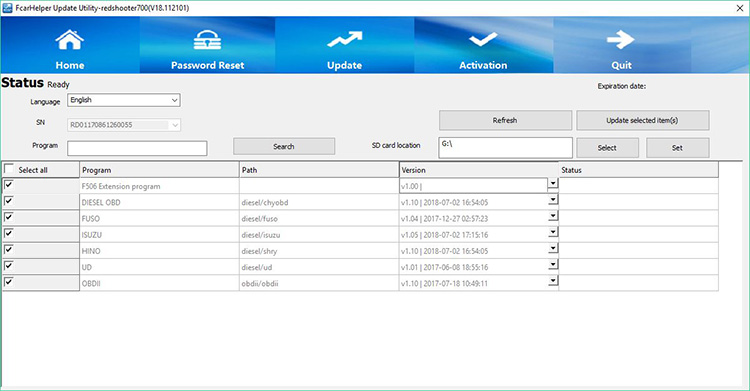The image size is (750, 391).
Task: Click the Update selected item(s) button
Action: point(642,121)
